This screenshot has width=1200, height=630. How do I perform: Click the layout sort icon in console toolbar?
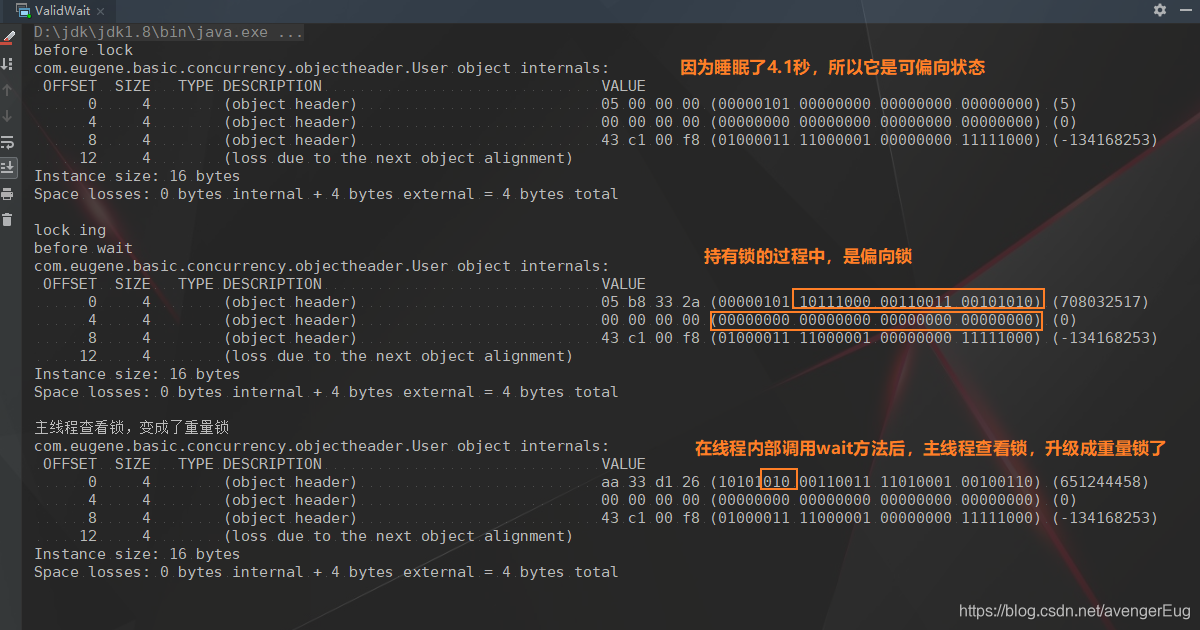click(x=8, y=64)
